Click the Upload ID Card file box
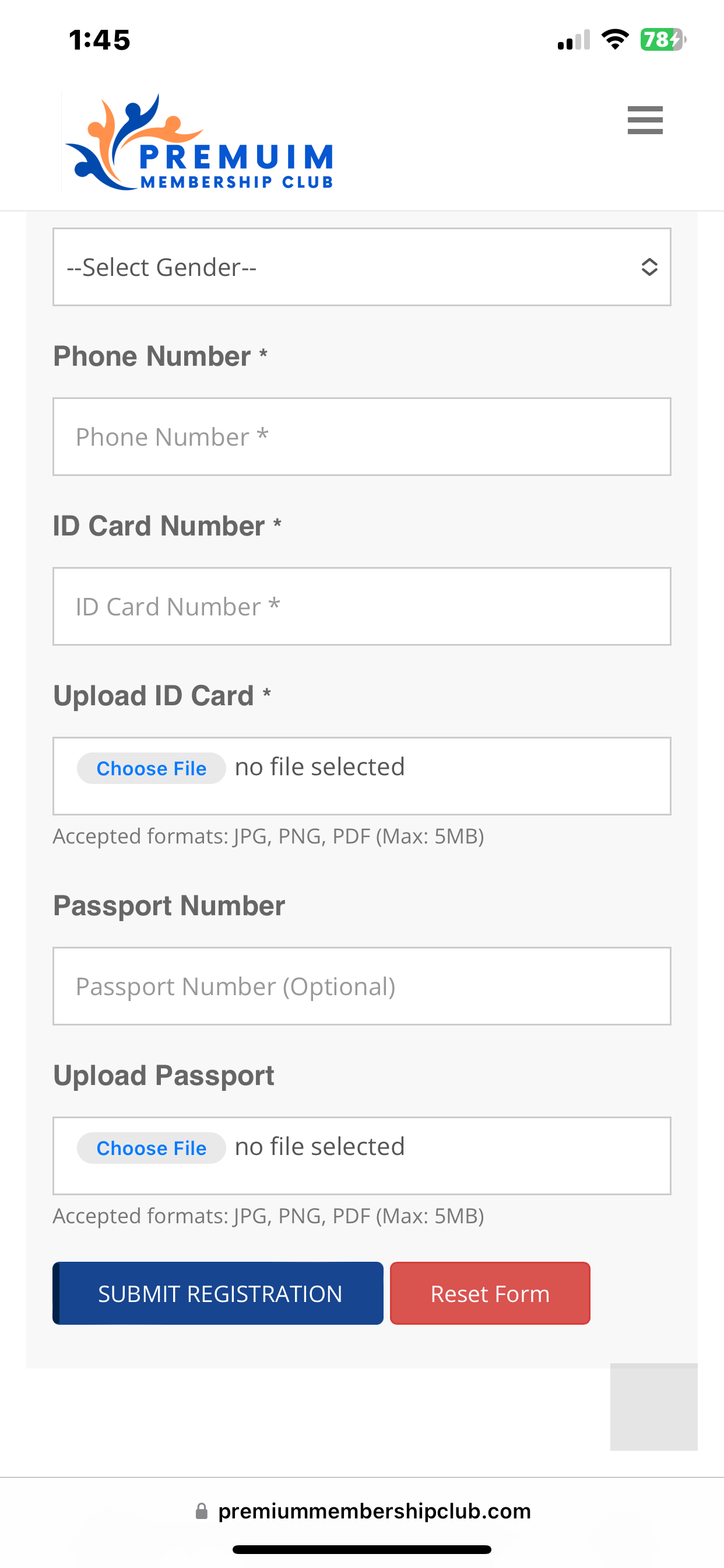 (x=362, y=776)
